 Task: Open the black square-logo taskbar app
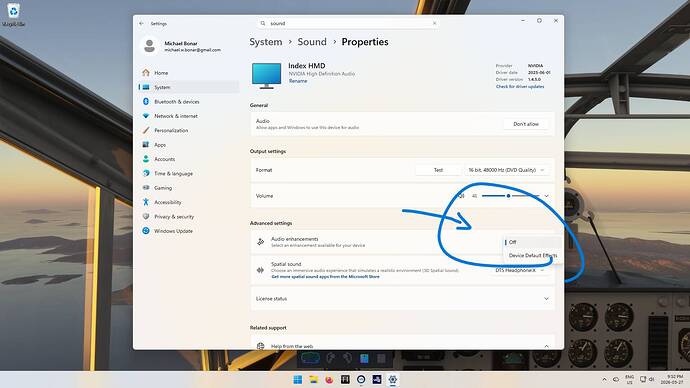(345, 380)
